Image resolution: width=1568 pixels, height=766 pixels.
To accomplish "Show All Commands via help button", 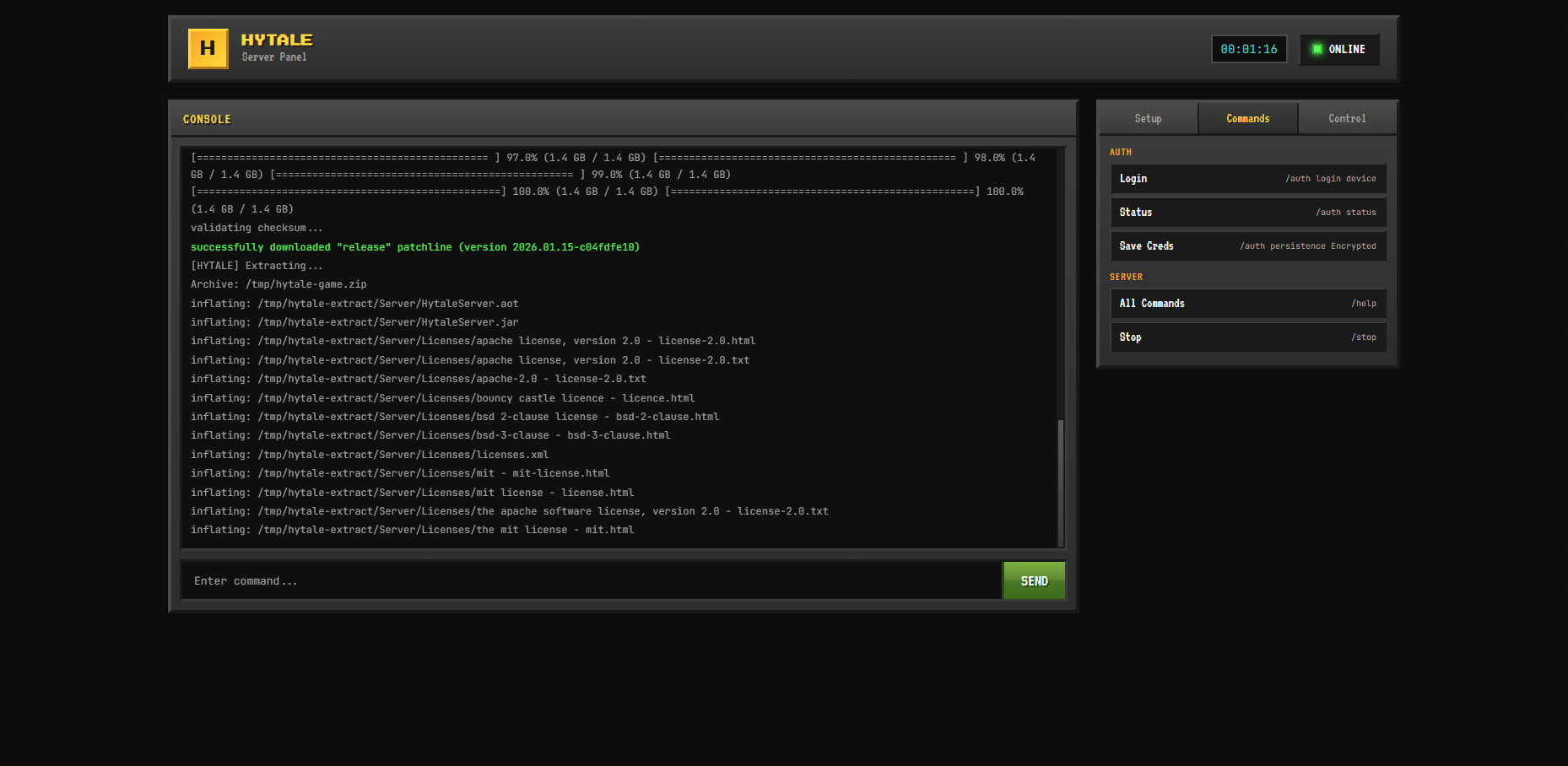I will [1247, 304].
